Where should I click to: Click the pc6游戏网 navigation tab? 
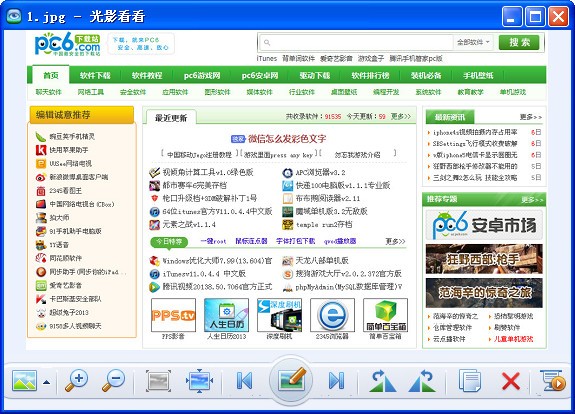[x=202, y=76]
